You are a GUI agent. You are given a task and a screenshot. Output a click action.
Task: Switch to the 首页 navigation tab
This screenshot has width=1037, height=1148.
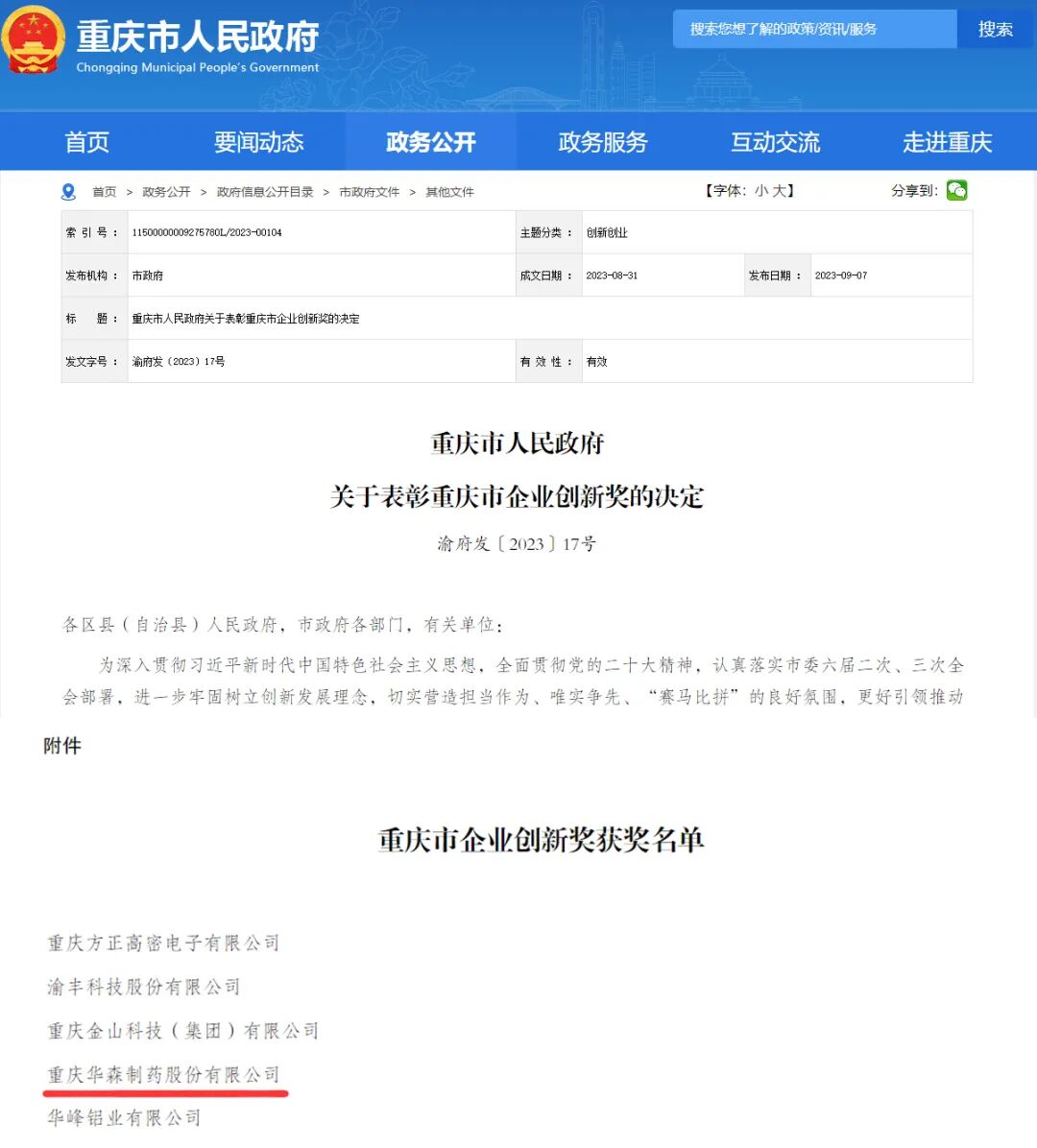coord(86,141)
